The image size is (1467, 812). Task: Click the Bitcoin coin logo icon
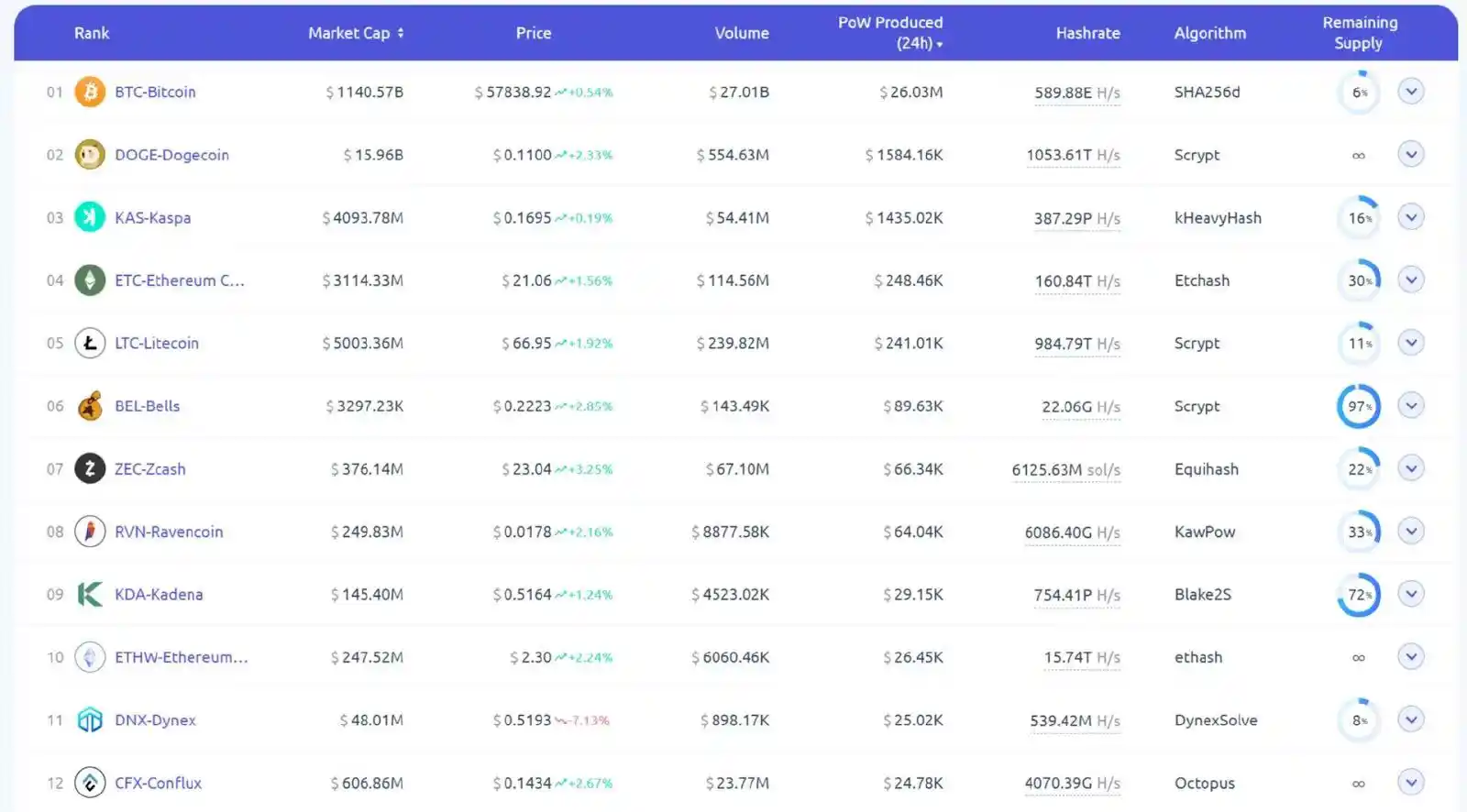(x=90, y=92)
